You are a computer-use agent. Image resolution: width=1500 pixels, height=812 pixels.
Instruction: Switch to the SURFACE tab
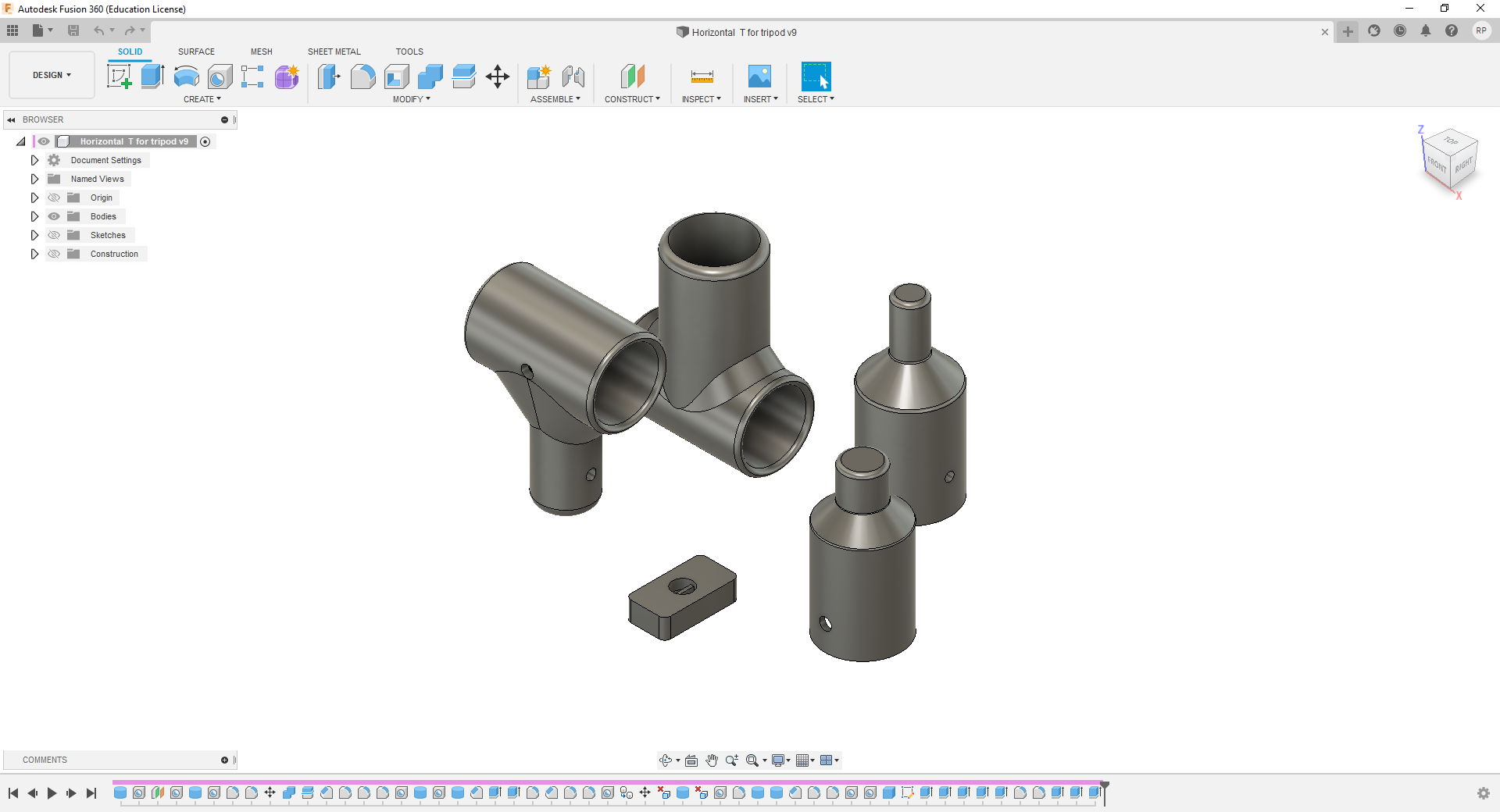coord(196,52)
